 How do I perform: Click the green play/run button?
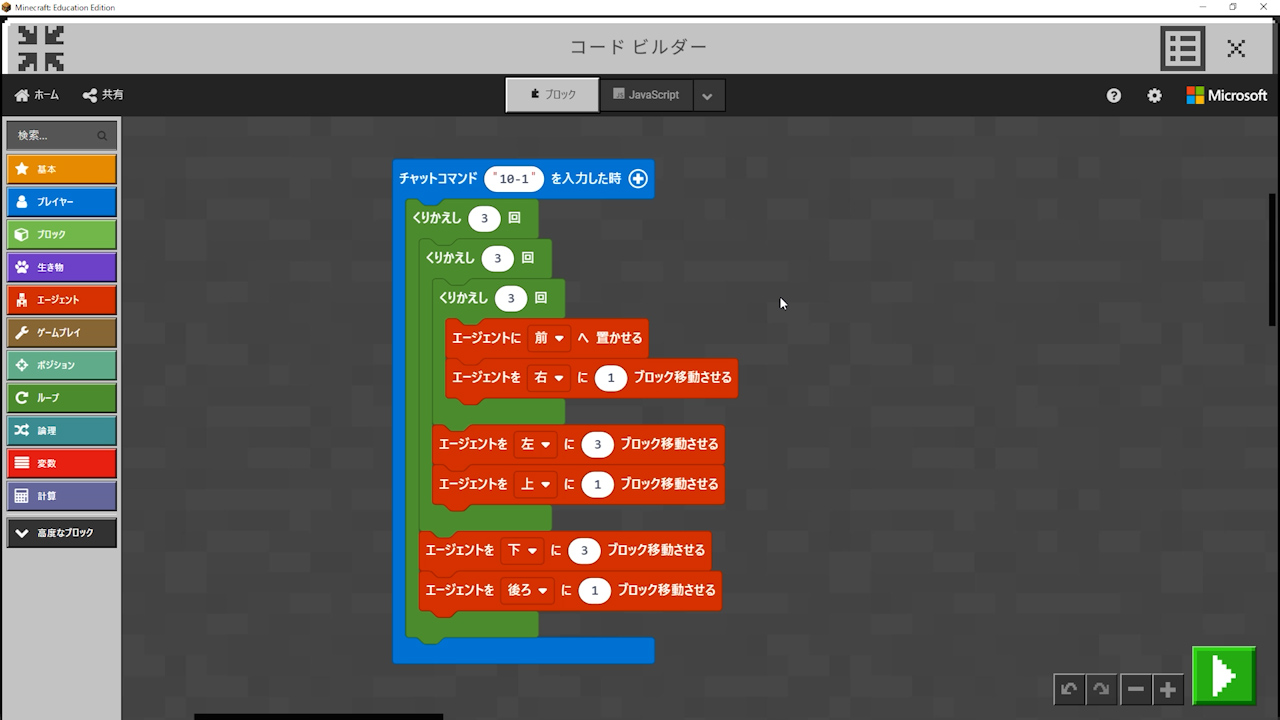point(1223,676)
